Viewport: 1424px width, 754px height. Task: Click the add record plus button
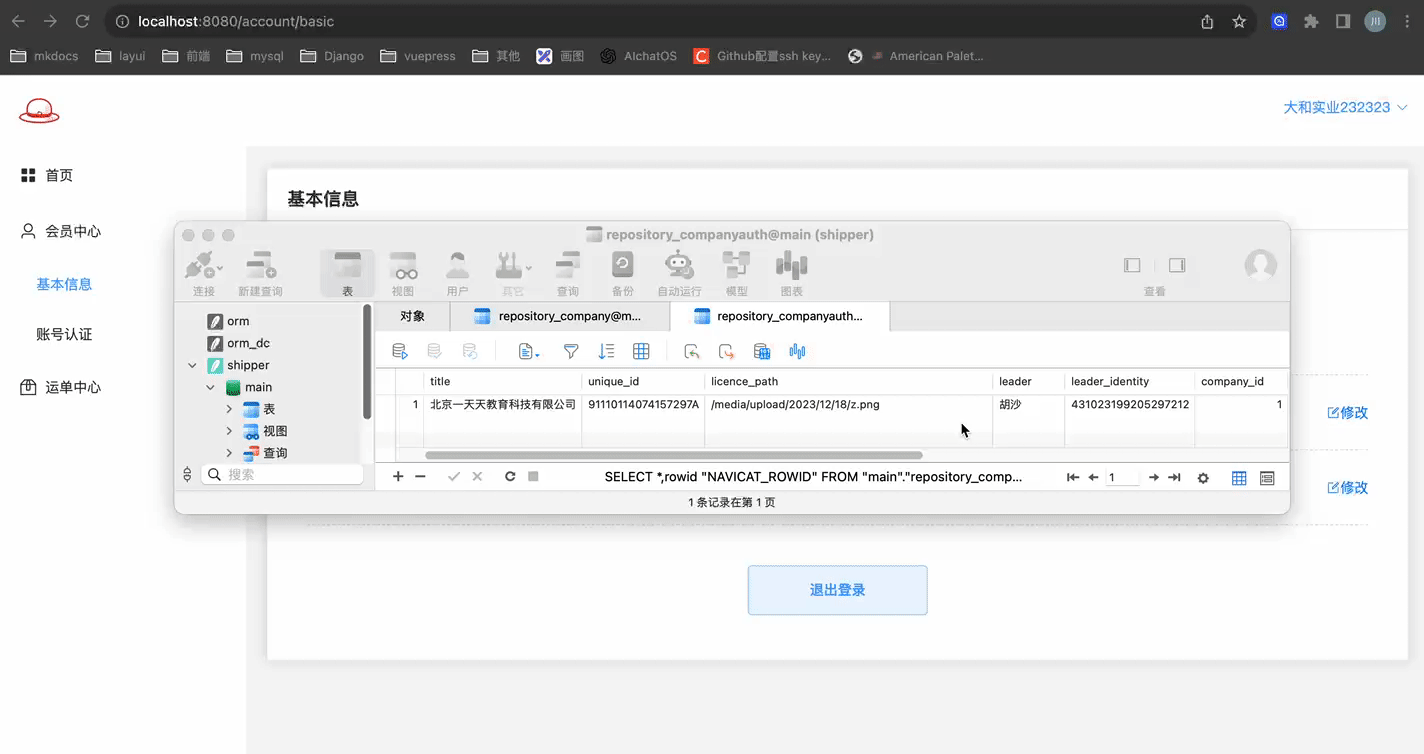point(398,477)
